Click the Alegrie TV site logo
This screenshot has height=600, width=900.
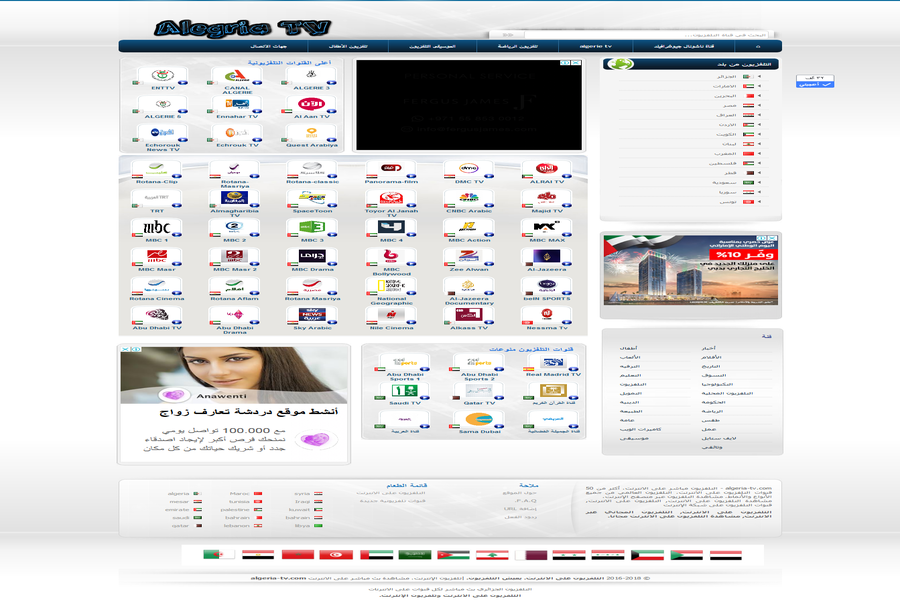pos(243,28)
